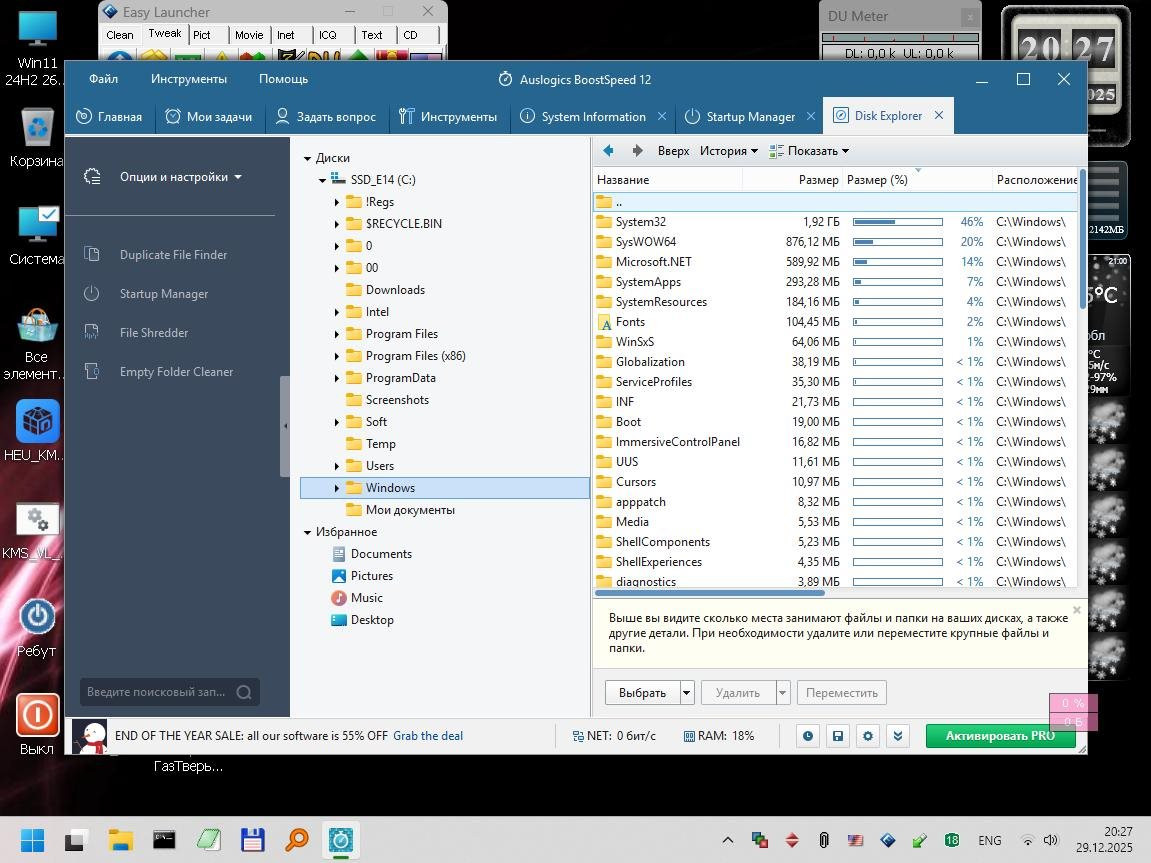Open the Файл menu
This screenshot has width=1151, height=863.
(x=104, y=79)
